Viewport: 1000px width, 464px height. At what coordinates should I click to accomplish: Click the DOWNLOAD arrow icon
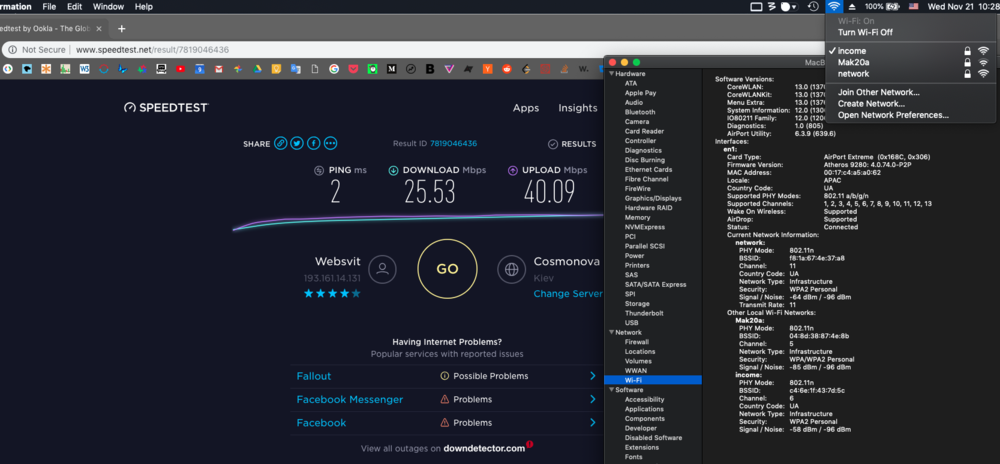click(393, 170)
